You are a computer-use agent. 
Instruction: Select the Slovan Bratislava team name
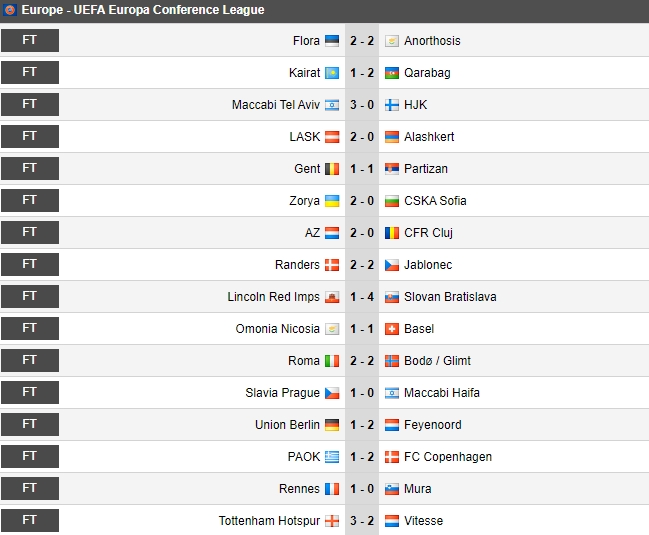450,297
